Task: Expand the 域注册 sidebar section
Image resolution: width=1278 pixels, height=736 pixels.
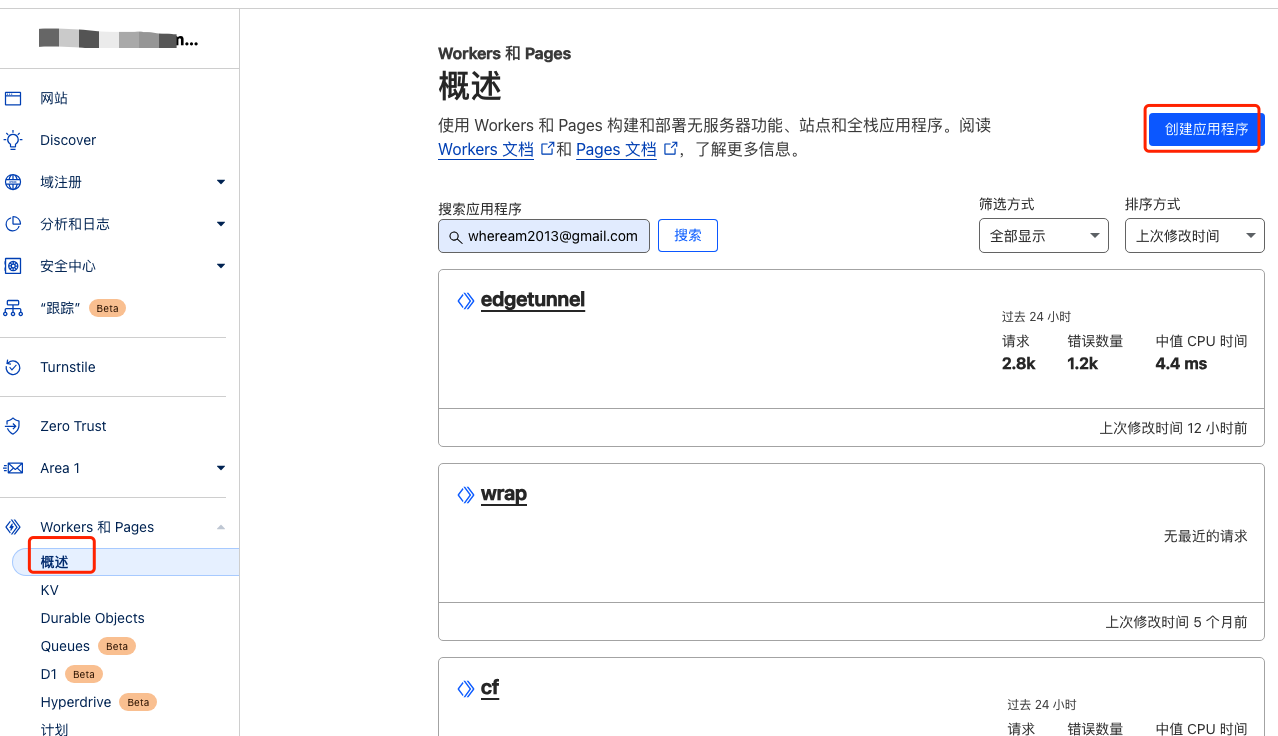Action: click(221, 182)
